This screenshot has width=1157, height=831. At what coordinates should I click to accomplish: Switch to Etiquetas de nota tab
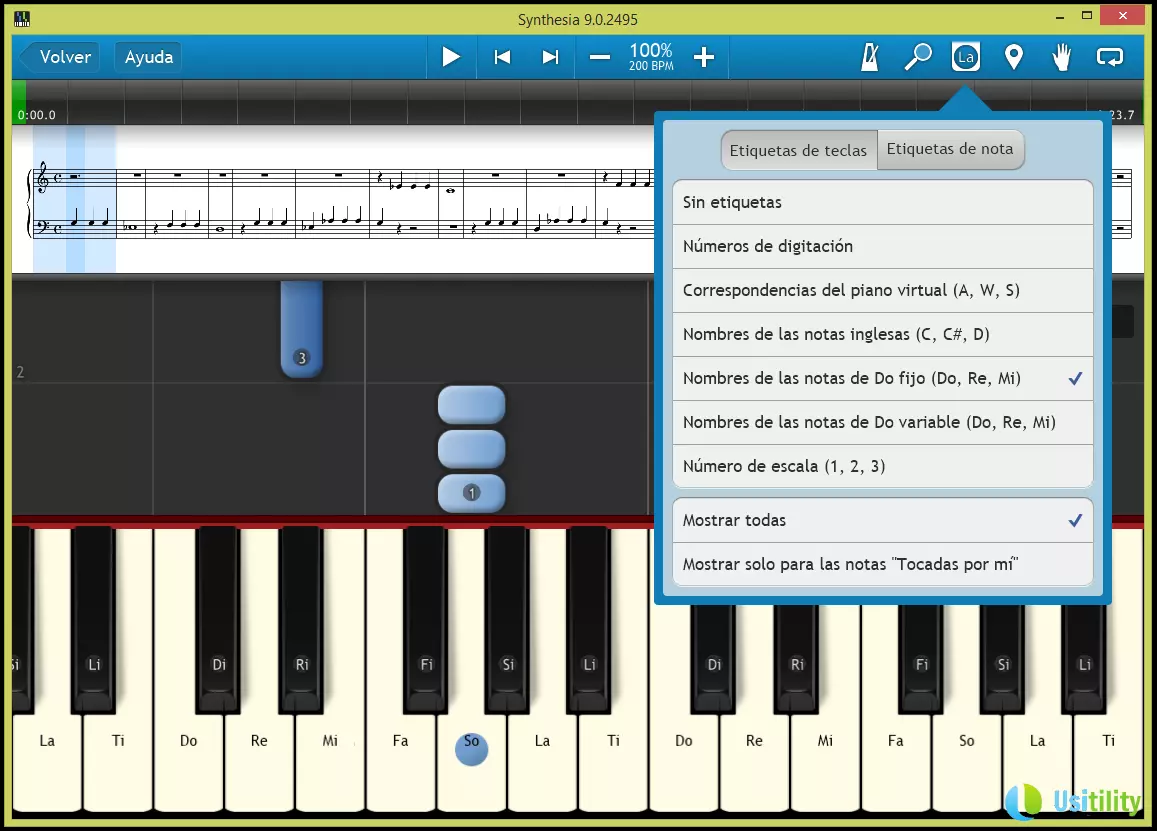point(950,149)
